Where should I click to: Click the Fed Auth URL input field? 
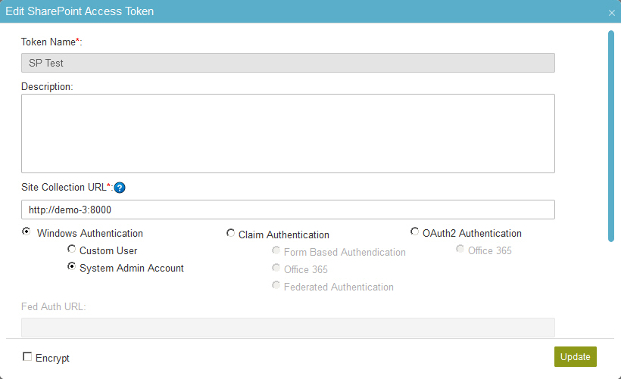click(x=288, y=327)
